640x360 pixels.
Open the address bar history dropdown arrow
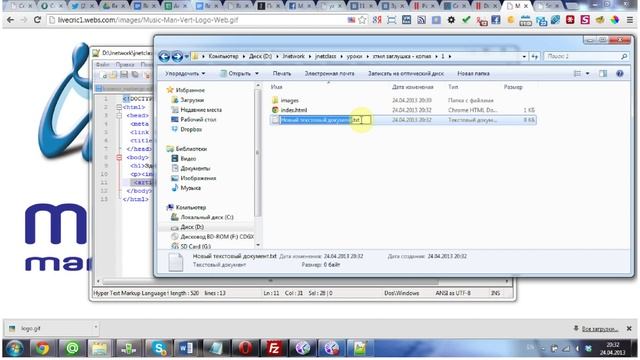point(524,56)
